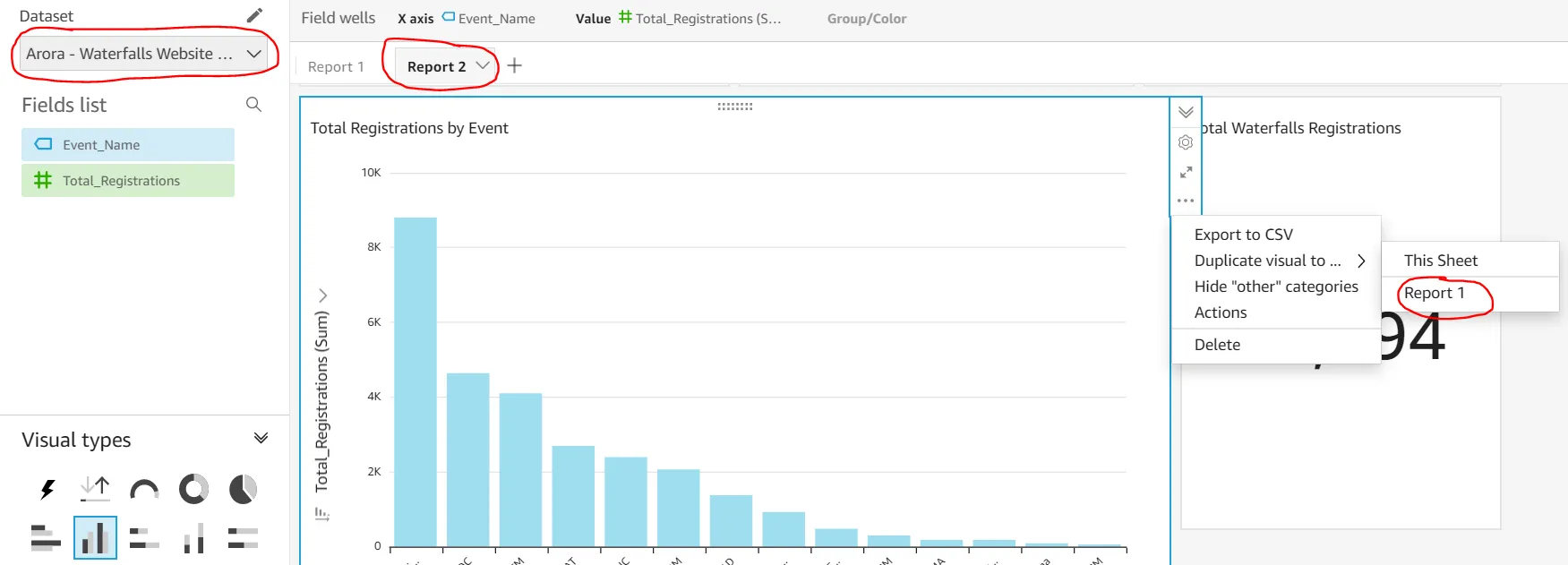The height and width of the screenshot is (565, 1568).
Task: Expand the visual menu double-chevron icon
Action: [x=1186, y=112]
